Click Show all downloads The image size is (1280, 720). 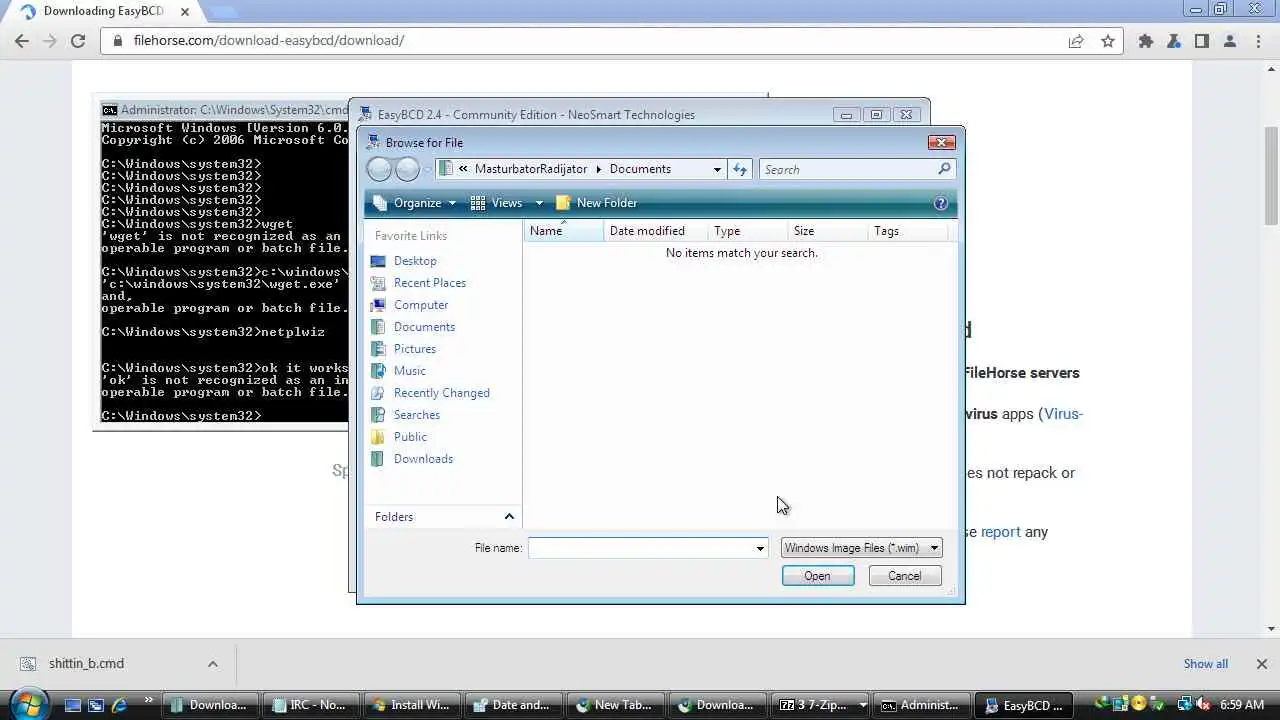tap(1205, 664)
